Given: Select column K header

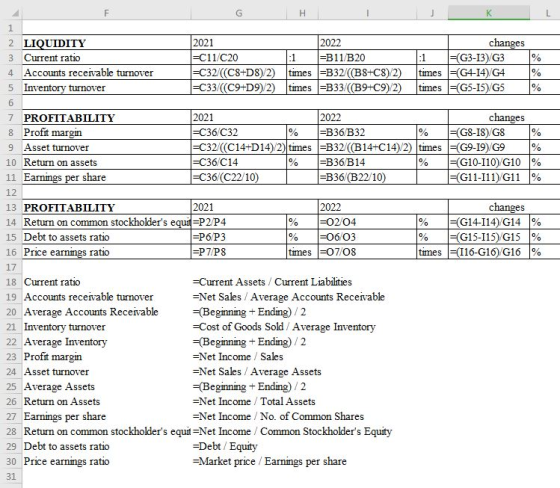Looking at the screenshot, I should pyautogui.click(x=489, y=13).
